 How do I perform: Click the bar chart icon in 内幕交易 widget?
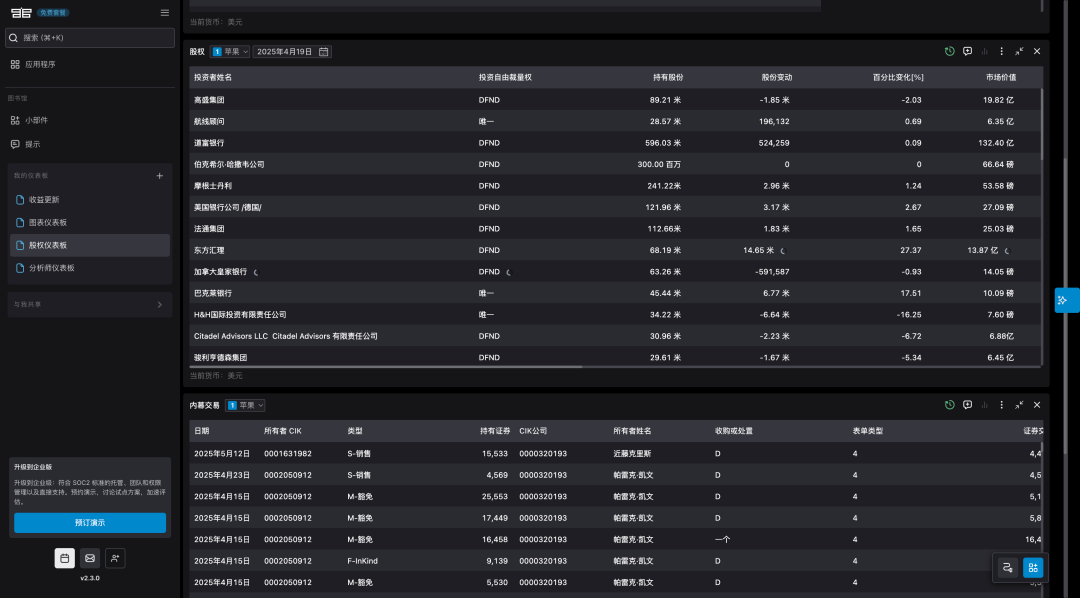tap(984, 405)
